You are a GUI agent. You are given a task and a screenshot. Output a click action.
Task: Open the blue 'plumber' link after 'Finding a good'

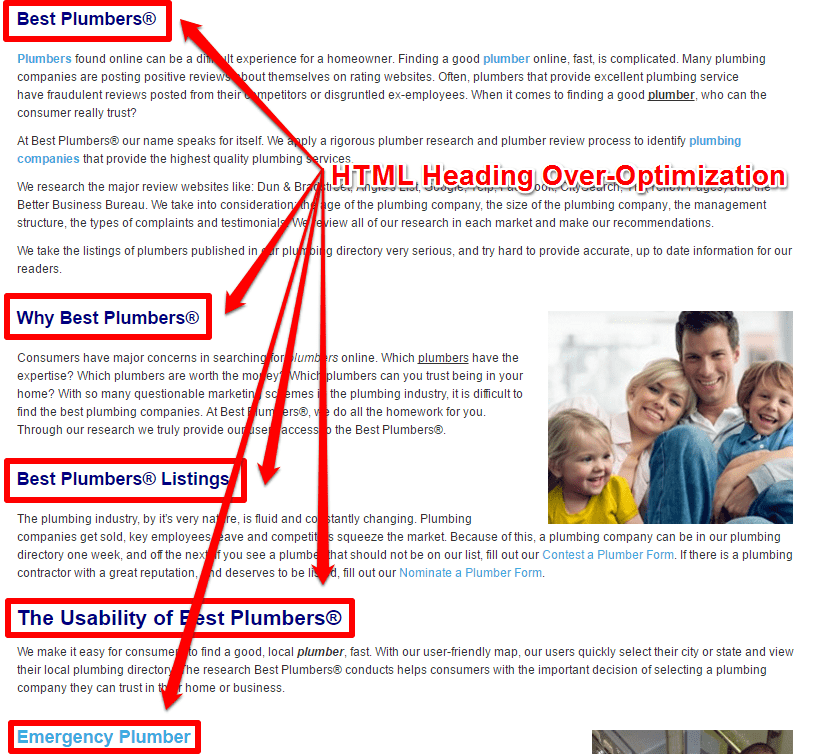506,59
